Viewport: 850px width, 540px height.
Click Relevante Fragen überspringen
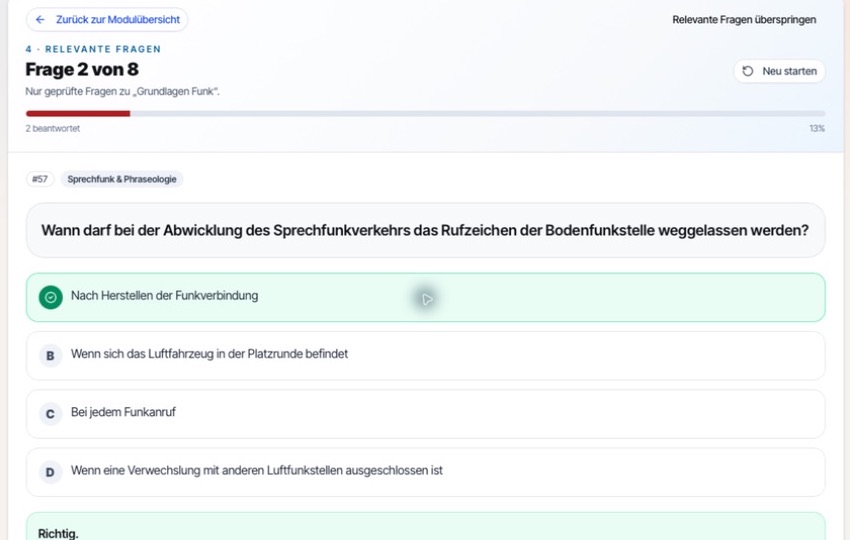coord(744,20)
